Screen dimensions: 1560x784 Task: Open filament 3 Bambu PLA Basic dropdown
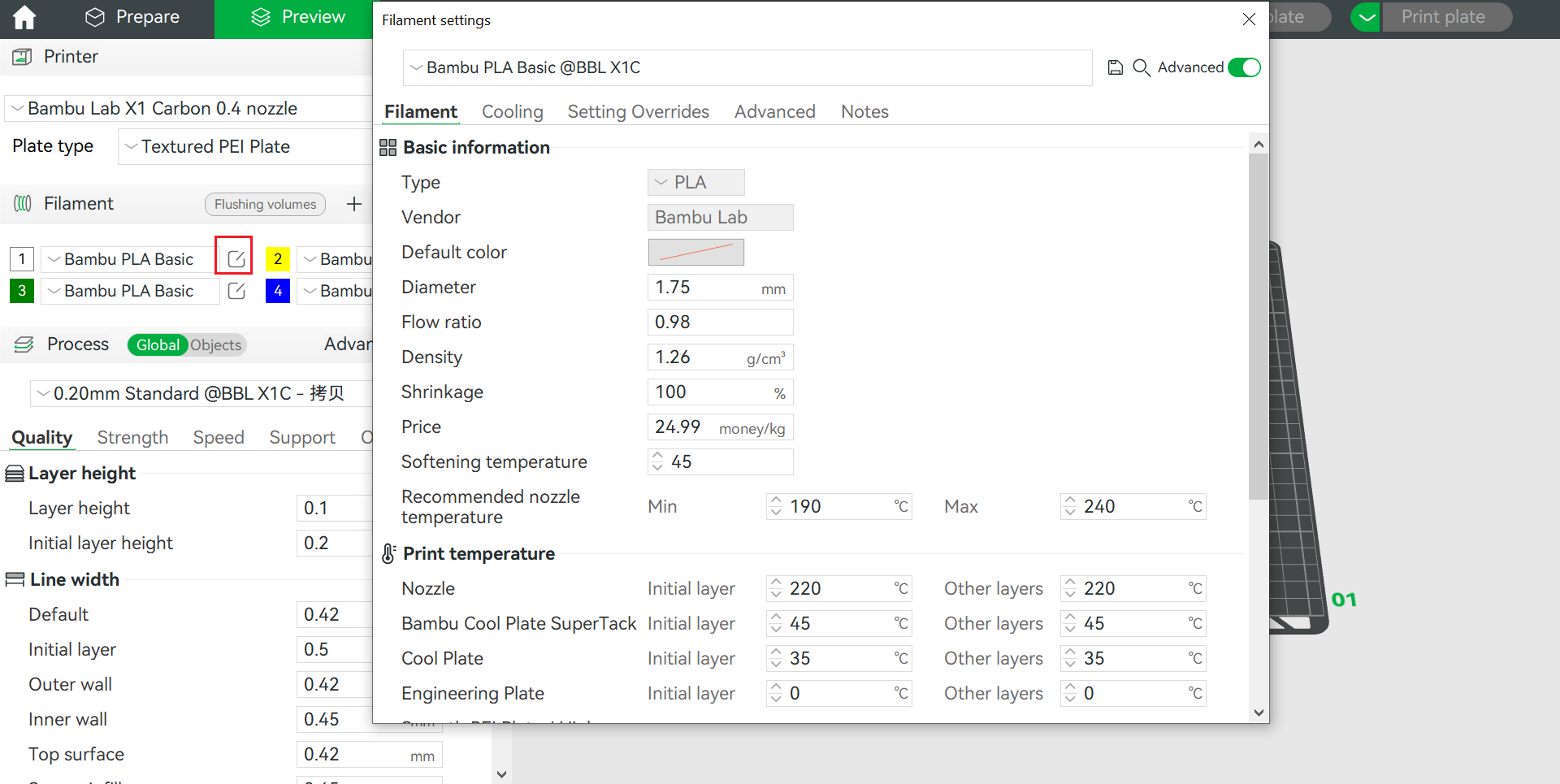130,291
